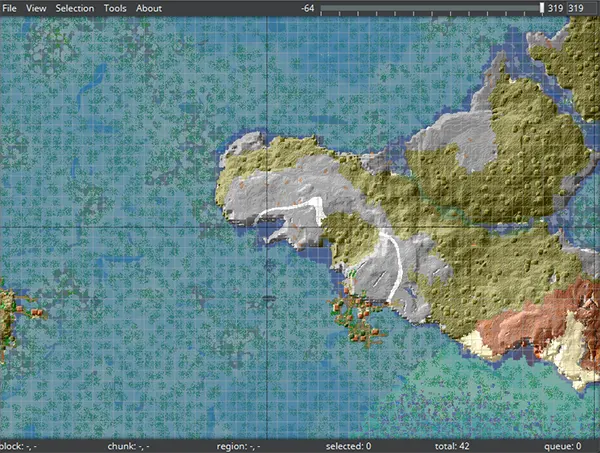Click the 'total: 42' status indicator
600x453 pixels.
453,446
